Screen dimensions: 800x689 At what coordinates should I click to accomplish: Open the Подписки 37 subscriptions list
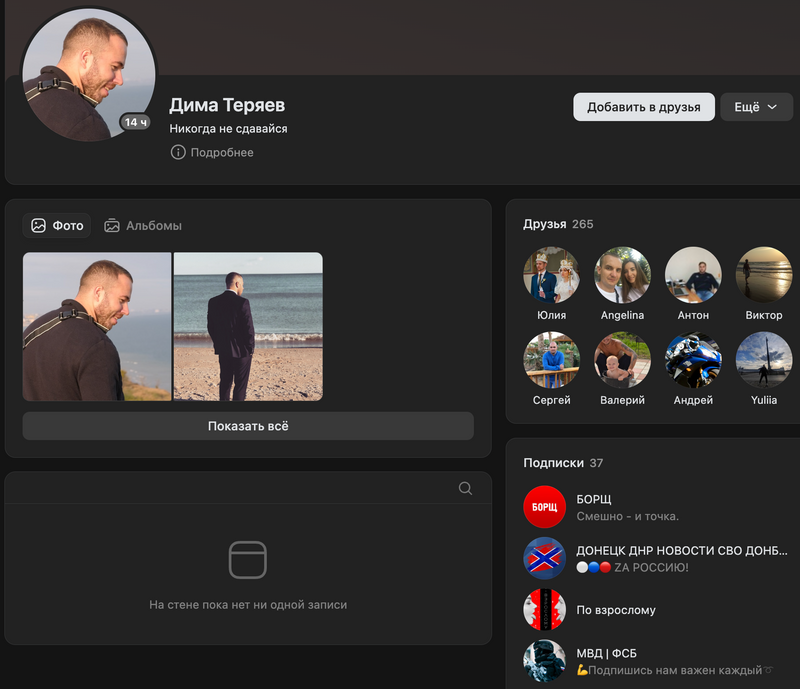(x=563, y=463)
